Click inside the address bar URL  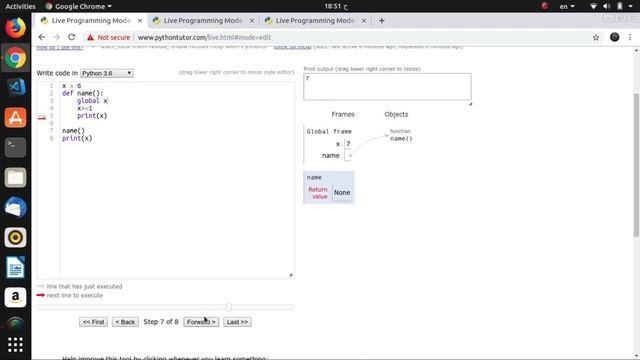click(204, 37)
